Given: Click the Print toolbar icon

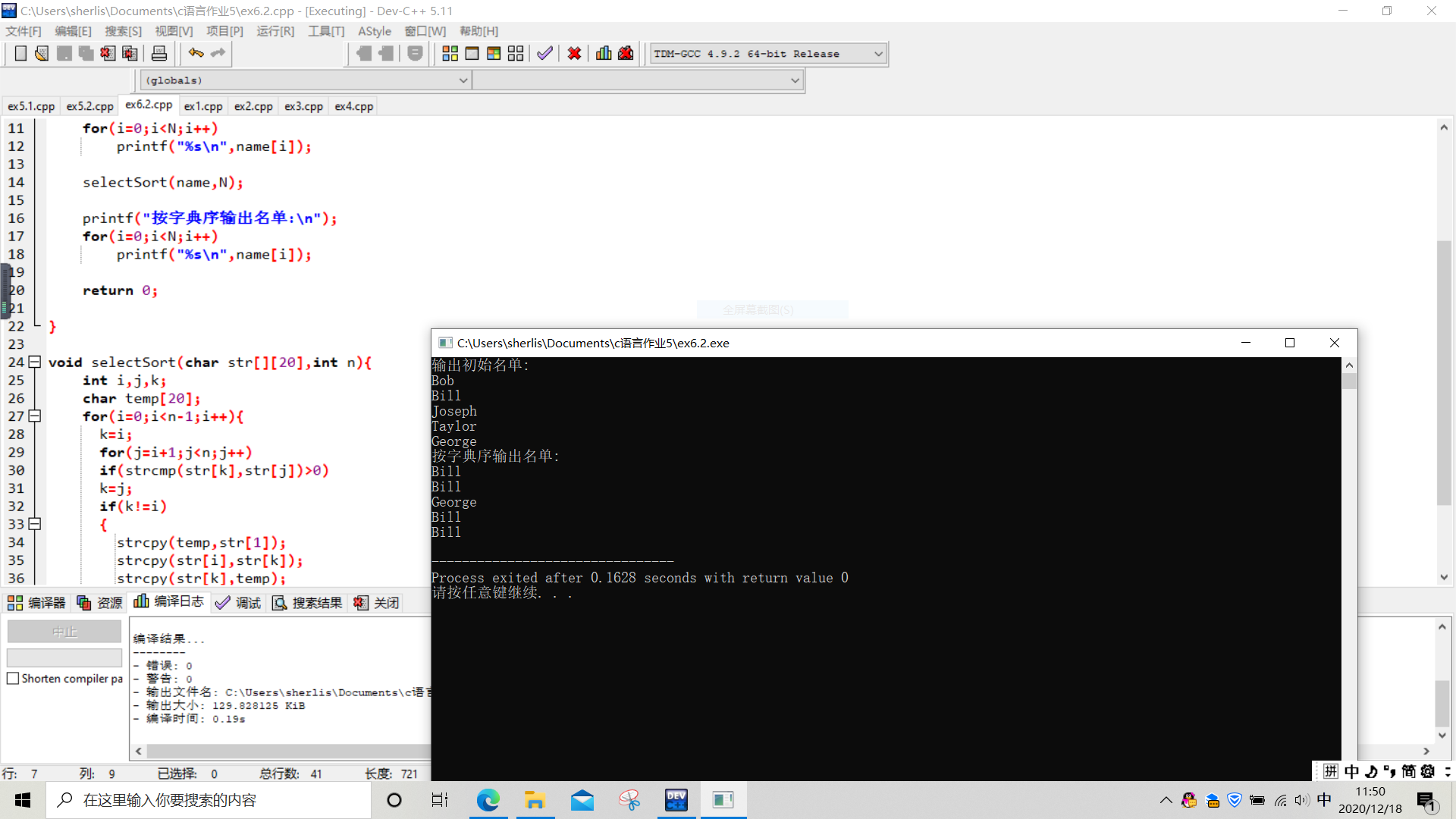Looking at the screenshot, I should click(x=159, y=54).
